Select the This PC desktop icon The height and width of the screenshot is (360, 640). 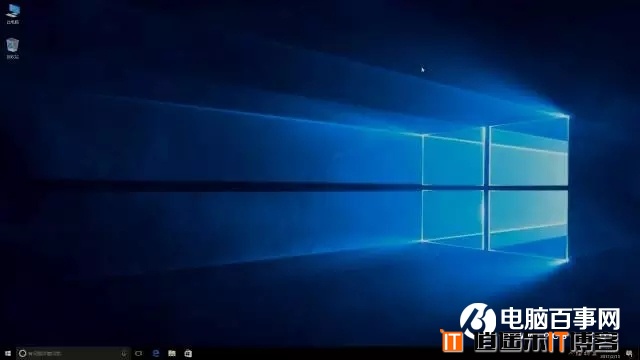click(x=13, y=14)
